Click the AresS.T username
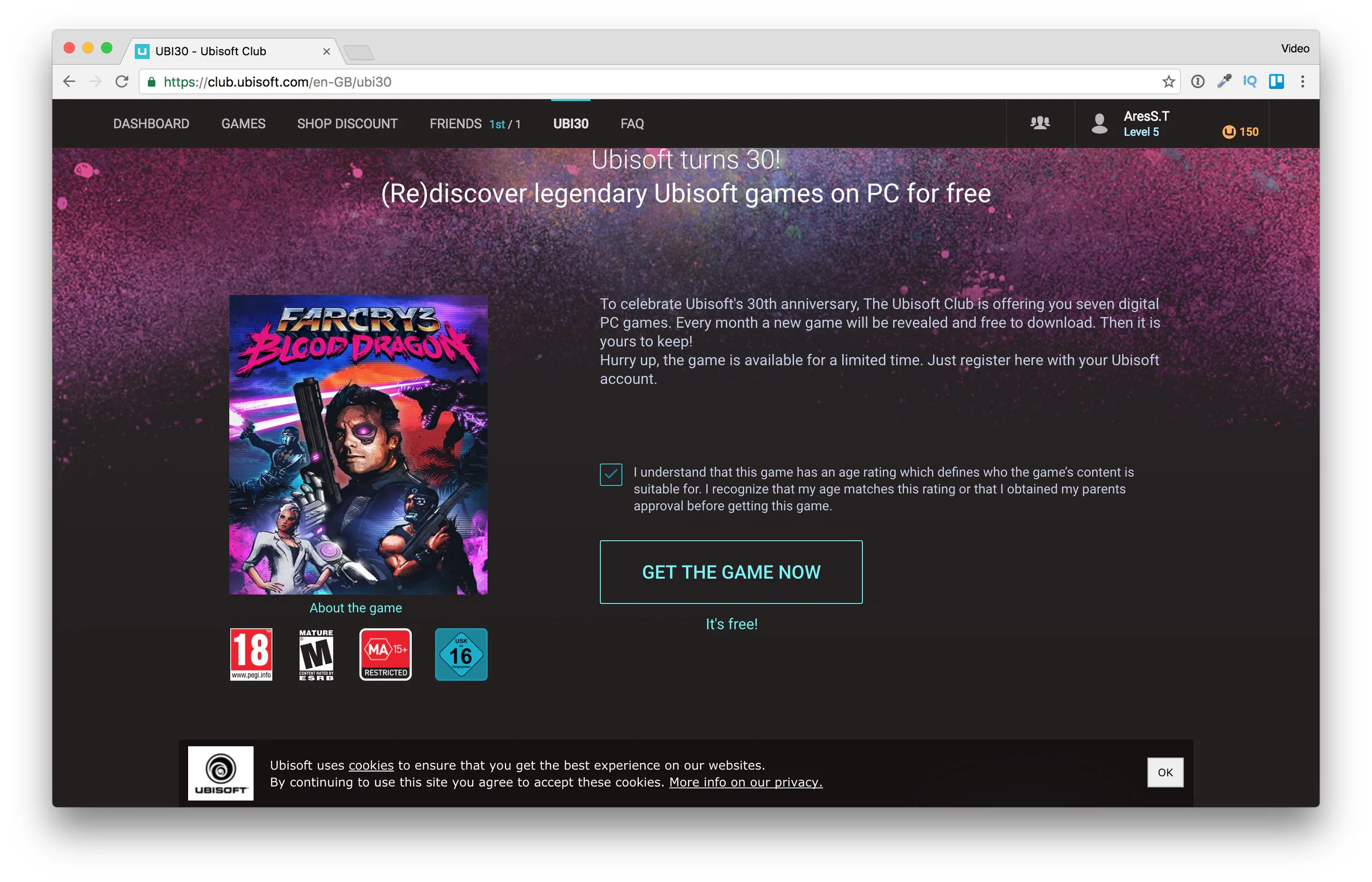The image size is (1372, 882). point(1146,116)
